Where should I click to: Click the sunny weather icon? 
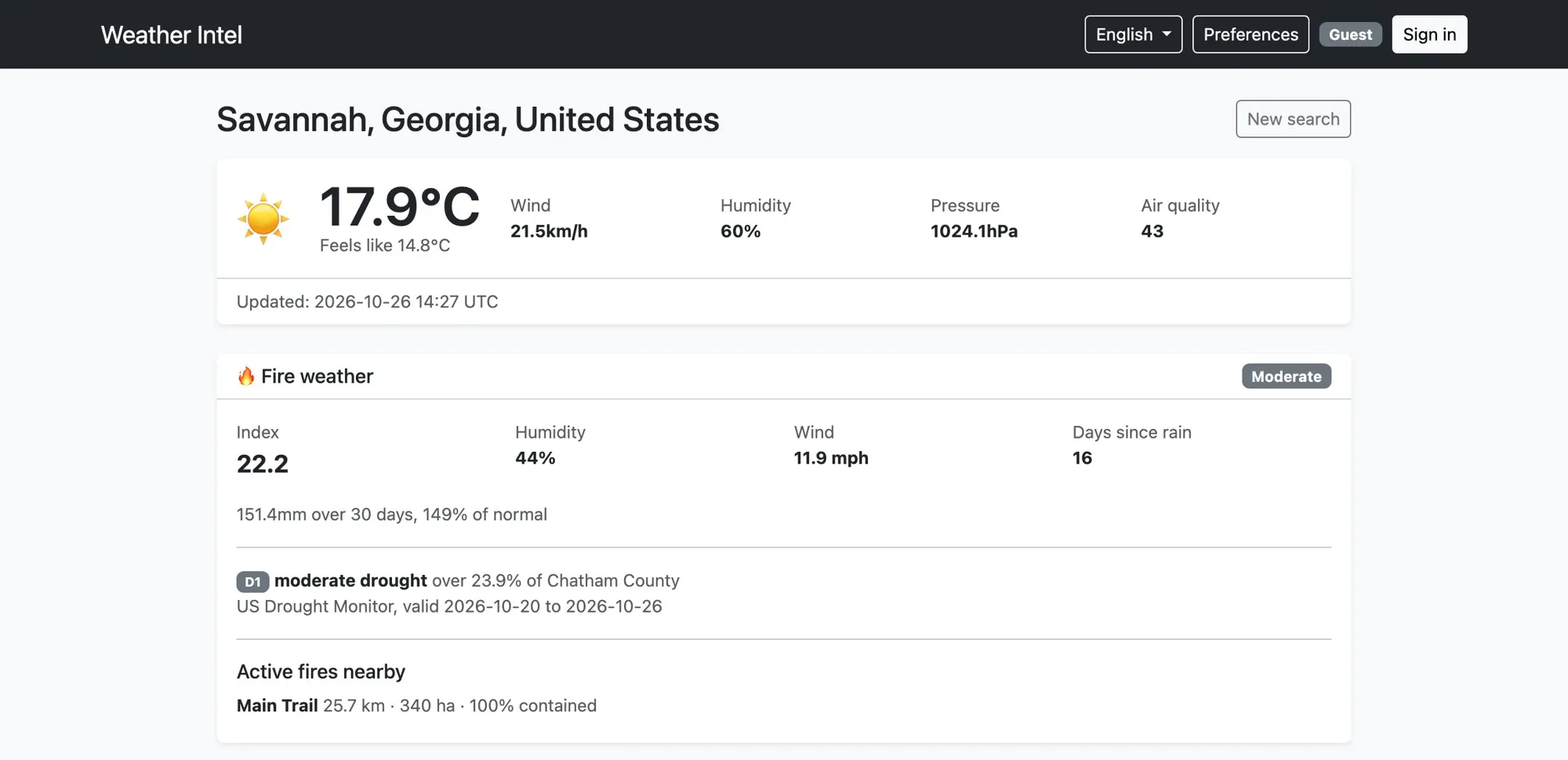point(263,219)
